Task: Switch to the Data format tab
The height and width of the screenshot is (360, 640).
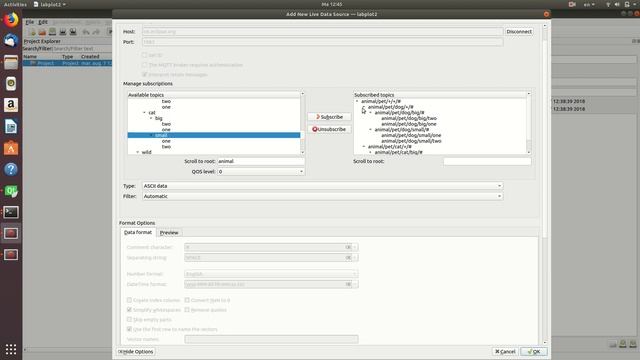Action: click(x=138, y=232)
